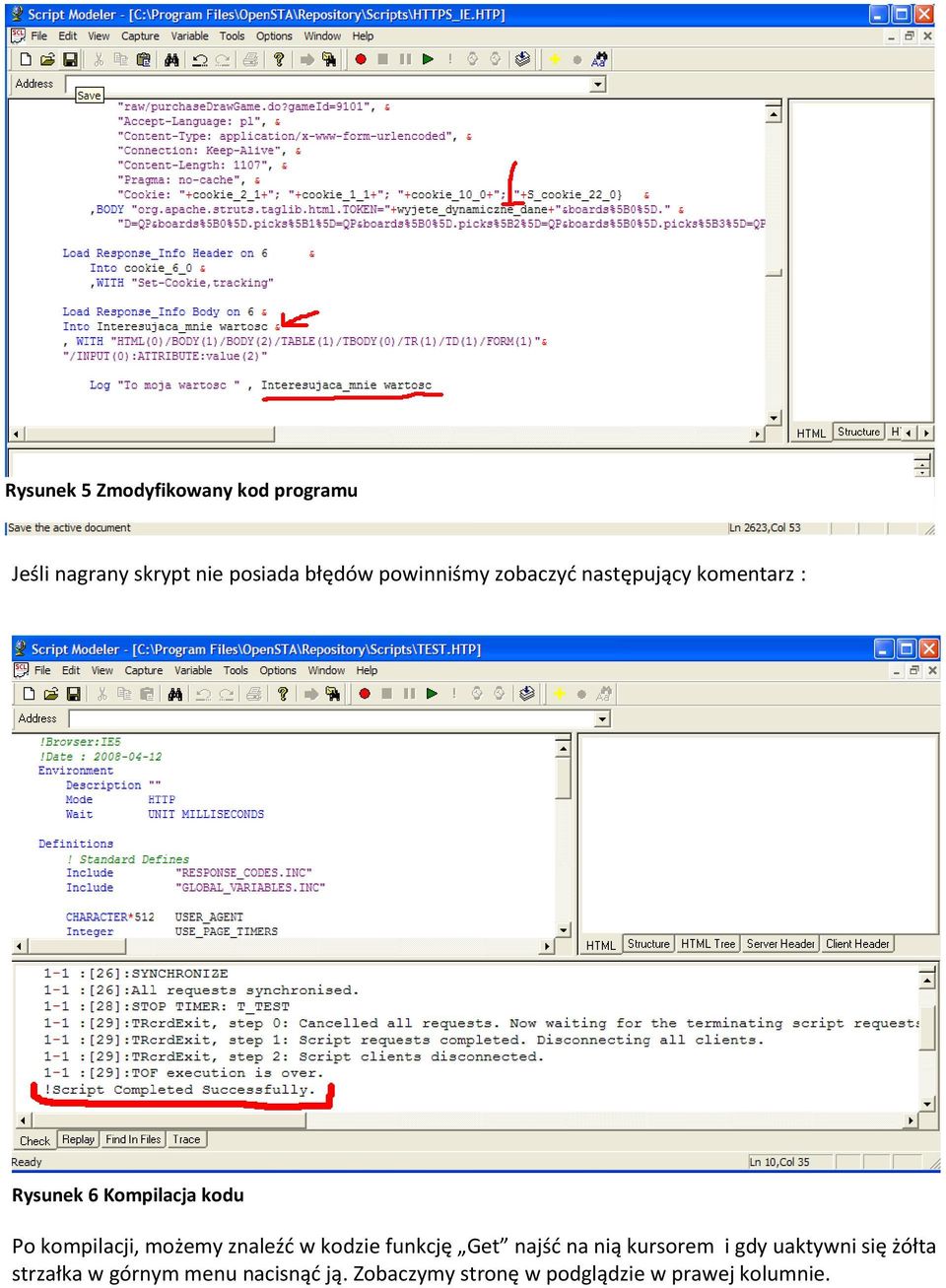Click "Definitions" keyword in TEST.HTP script
The image size is (946, 1288).
pyautogui.click(x=76, y=844)
